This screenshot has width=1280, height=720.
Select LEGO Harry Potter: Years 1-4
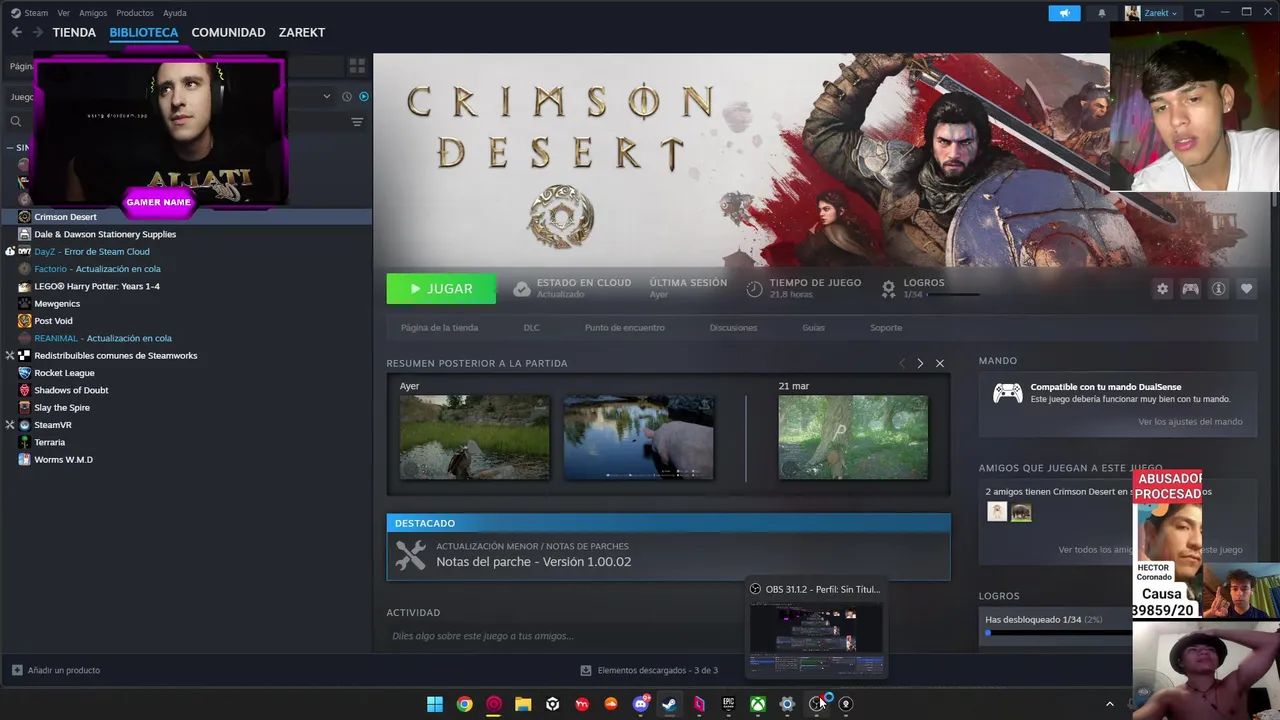pos(97,286)
